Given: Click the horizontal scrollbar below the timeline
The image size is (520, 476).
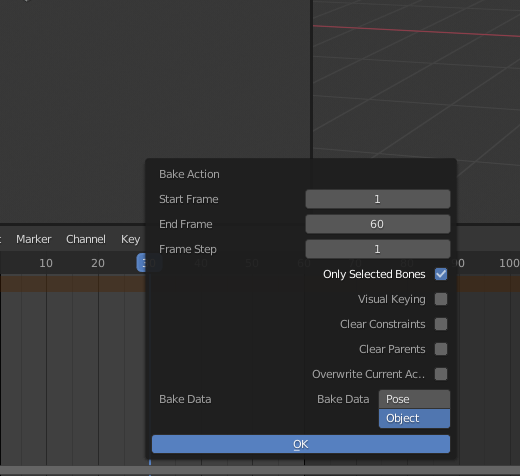Looking at the screenshot, I should click(260, 470).
